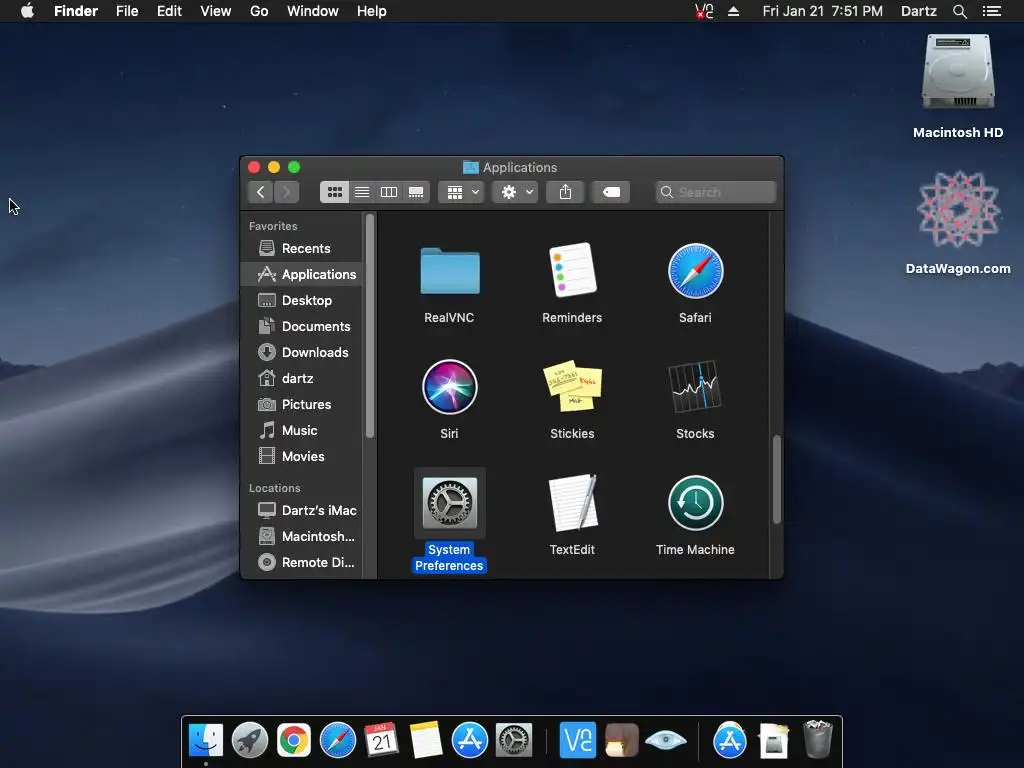Open Safari from the Dock
Viewport: 1024px width, 768px height.
(338, 740)
